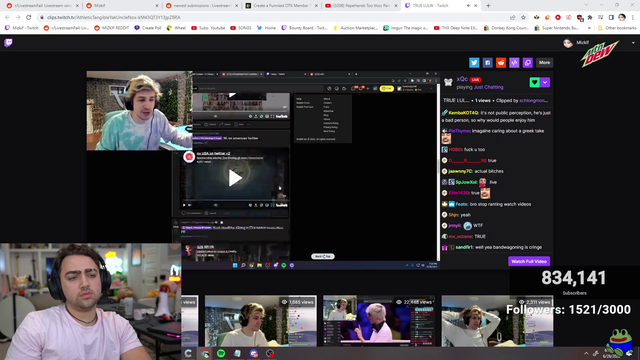Image resolution: width=640 pixels, height=360 pixels.
Task: Reload the current page
Action: pos(29,18)
